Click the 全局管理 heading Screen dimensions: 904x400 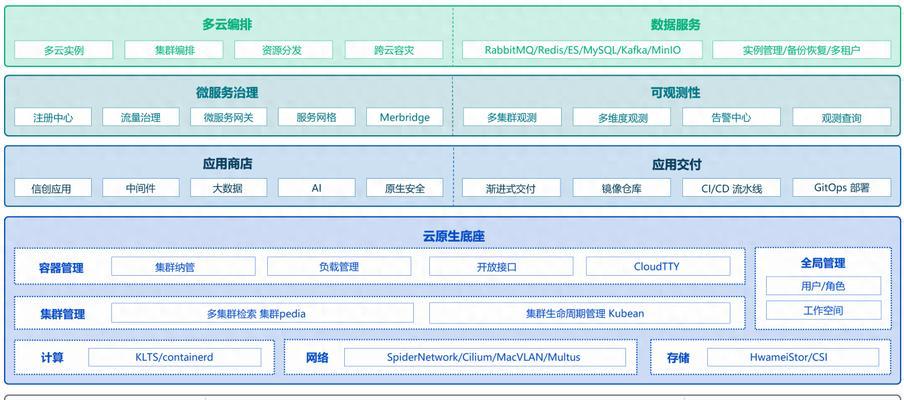point(823,263)
